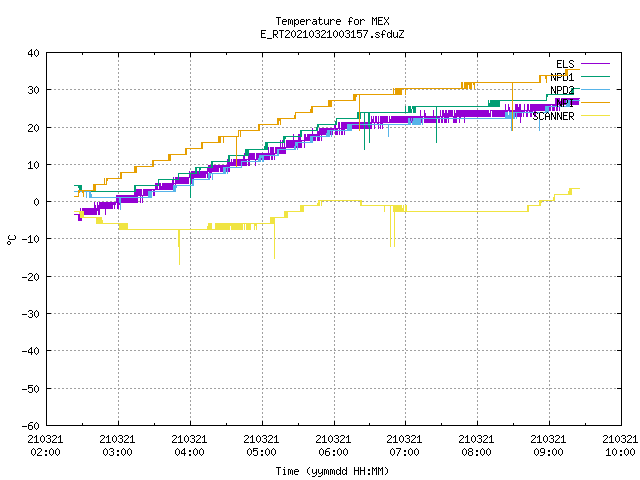Click the NPD1 legend label
The width and height of the screenshot is (640, 480).
tap(562, 77)
